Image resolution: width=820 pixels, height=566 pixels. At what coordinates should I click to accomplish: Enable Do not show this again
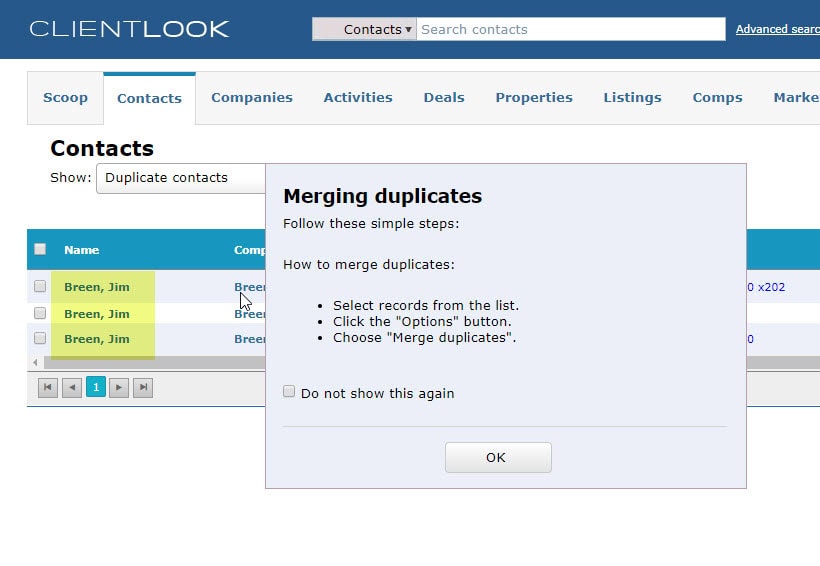[x=289, y=391]
